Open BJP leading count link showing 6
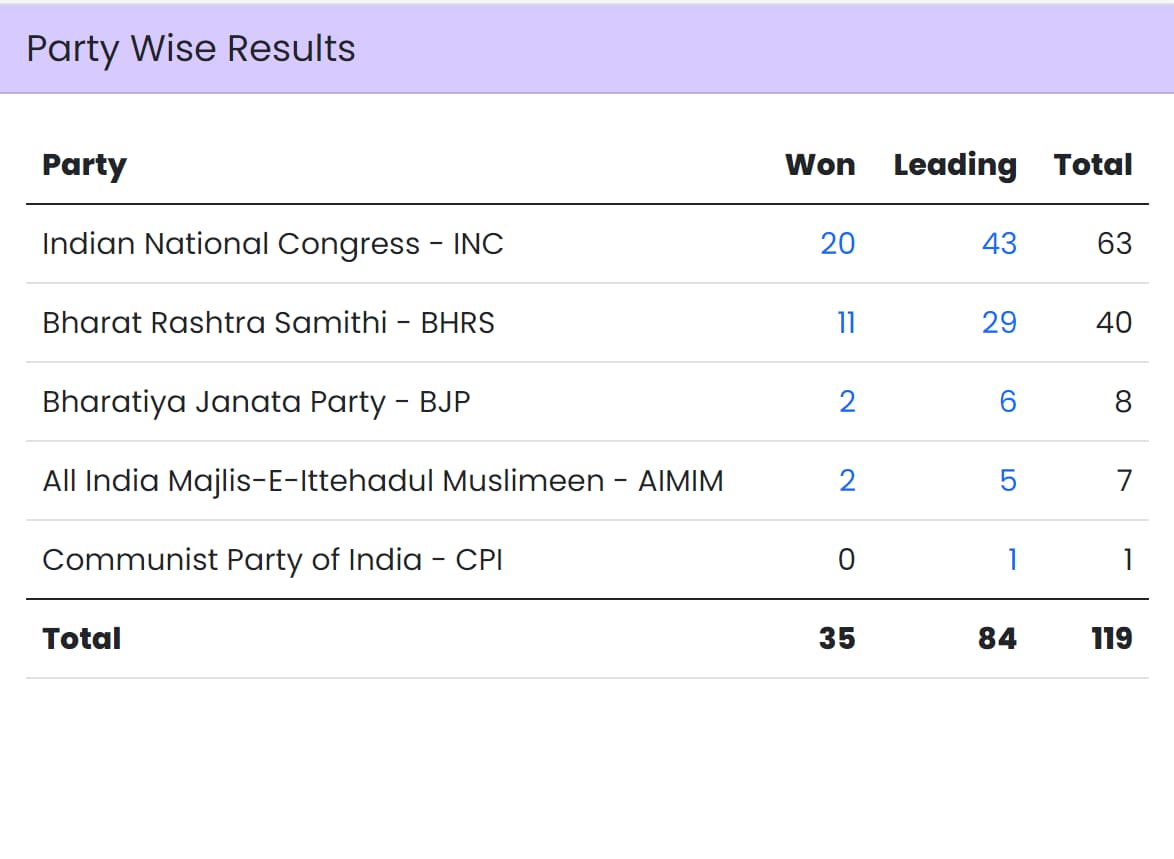 click(x=1008, y=401)
